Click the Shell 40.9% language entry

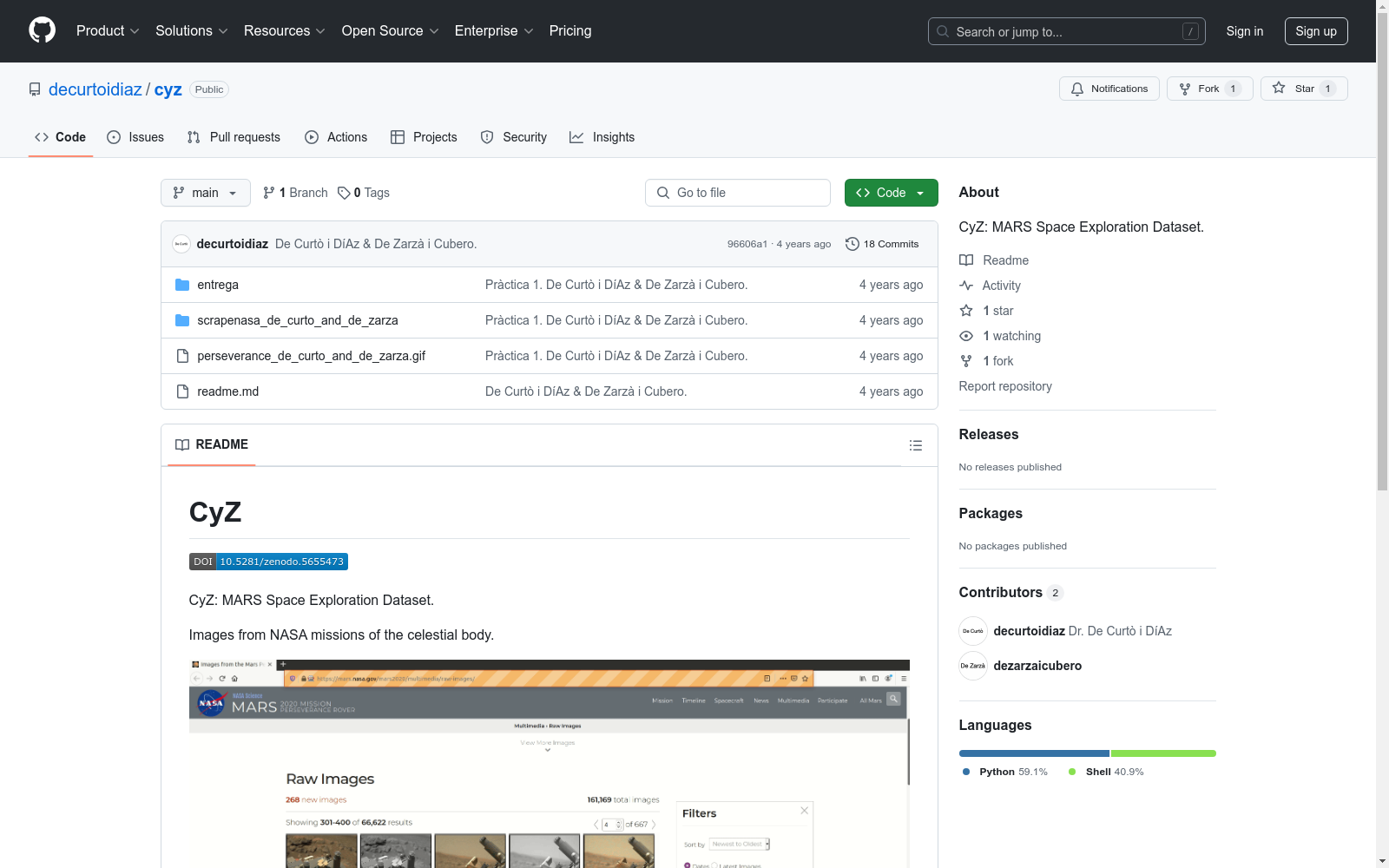[x=1106, y=772]
